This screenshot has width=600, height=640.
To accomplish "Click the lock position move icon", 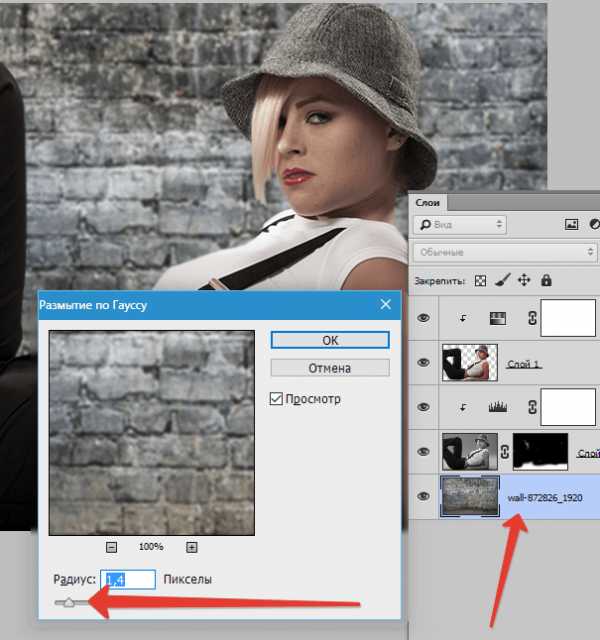I will [524, 280].
